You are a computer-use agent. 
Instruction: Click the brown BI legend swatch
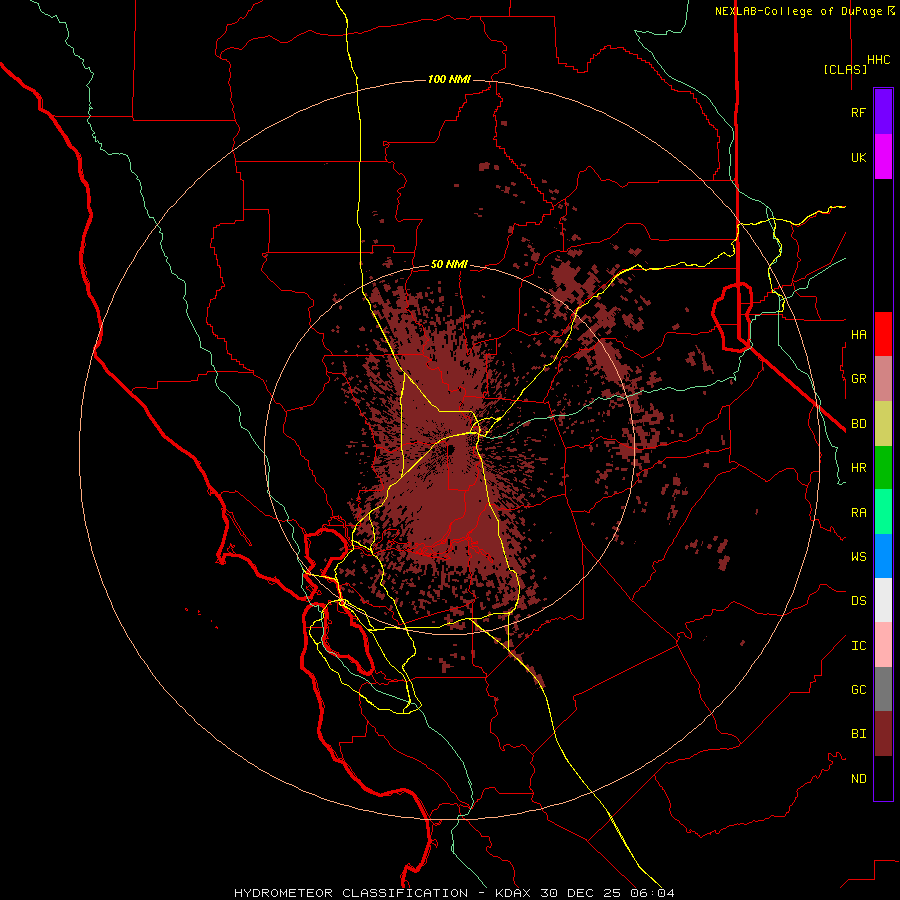(x=883, y=734)
